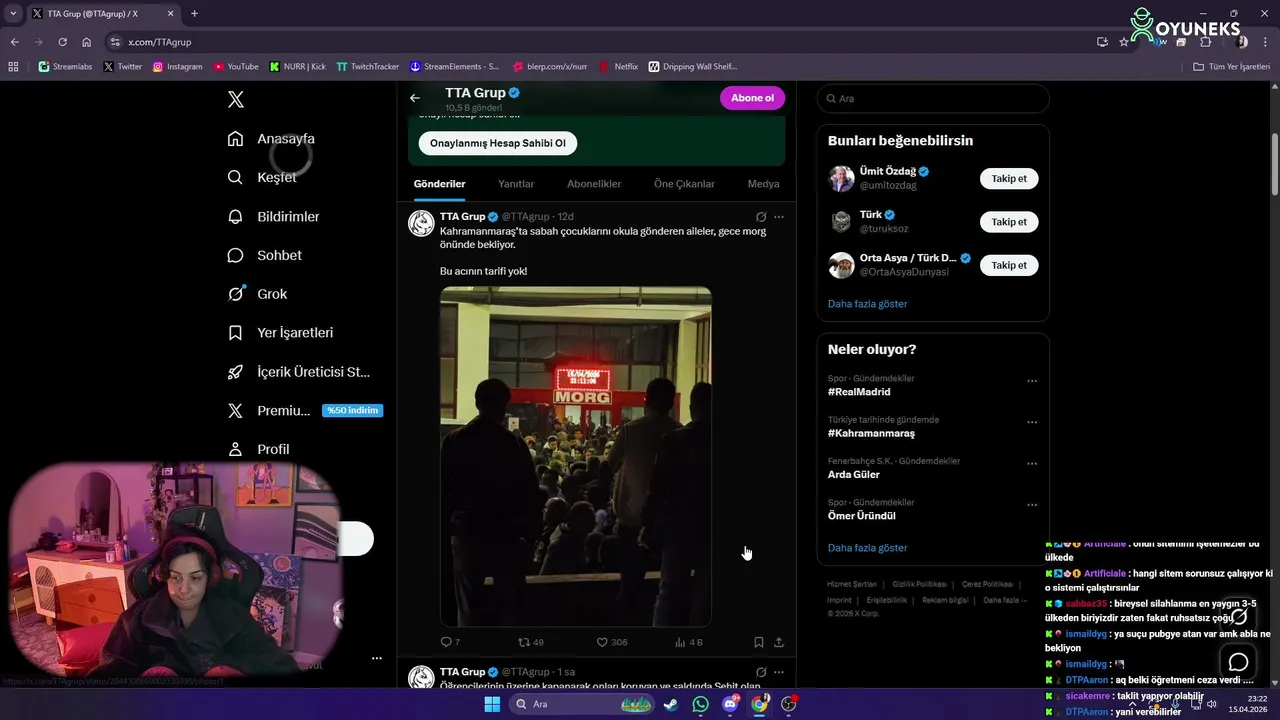The image size is (1280, 720).
Task: Open Tüm Yer İşaretleri folder
Action: click(1232, 67)
